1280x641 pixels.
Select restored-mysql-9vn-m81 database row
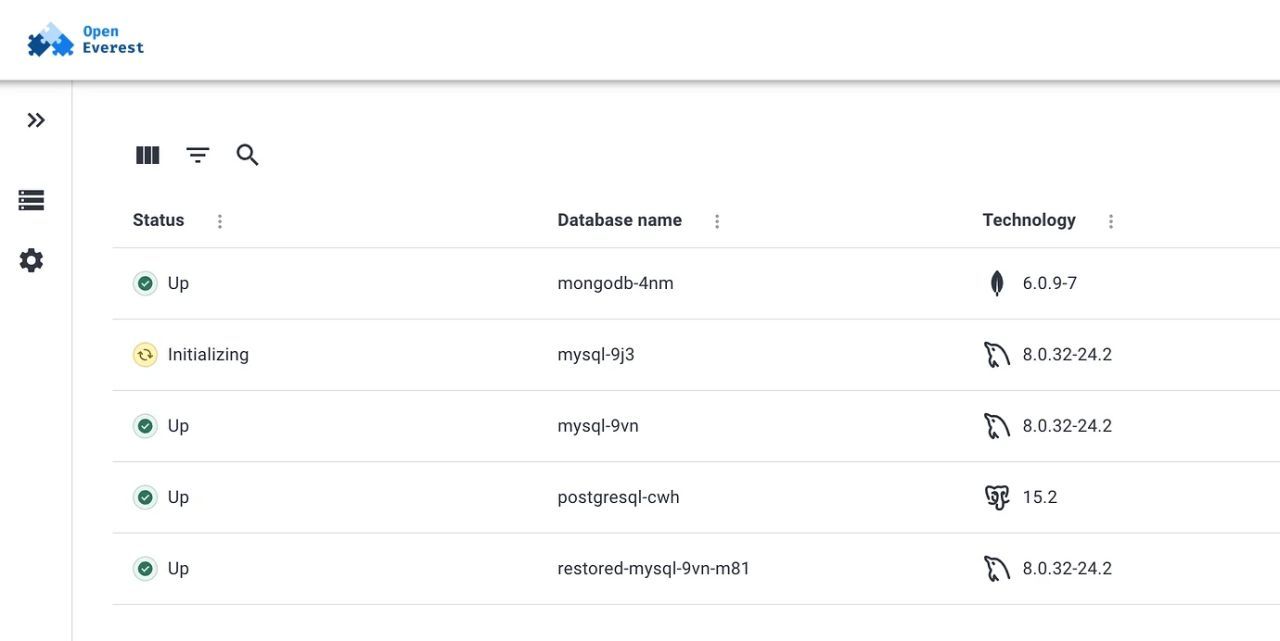653,569
